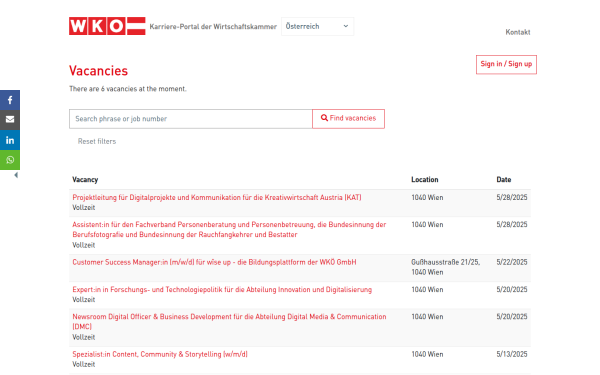Share page on LinkedIn icon

click(x=10, y=140)
